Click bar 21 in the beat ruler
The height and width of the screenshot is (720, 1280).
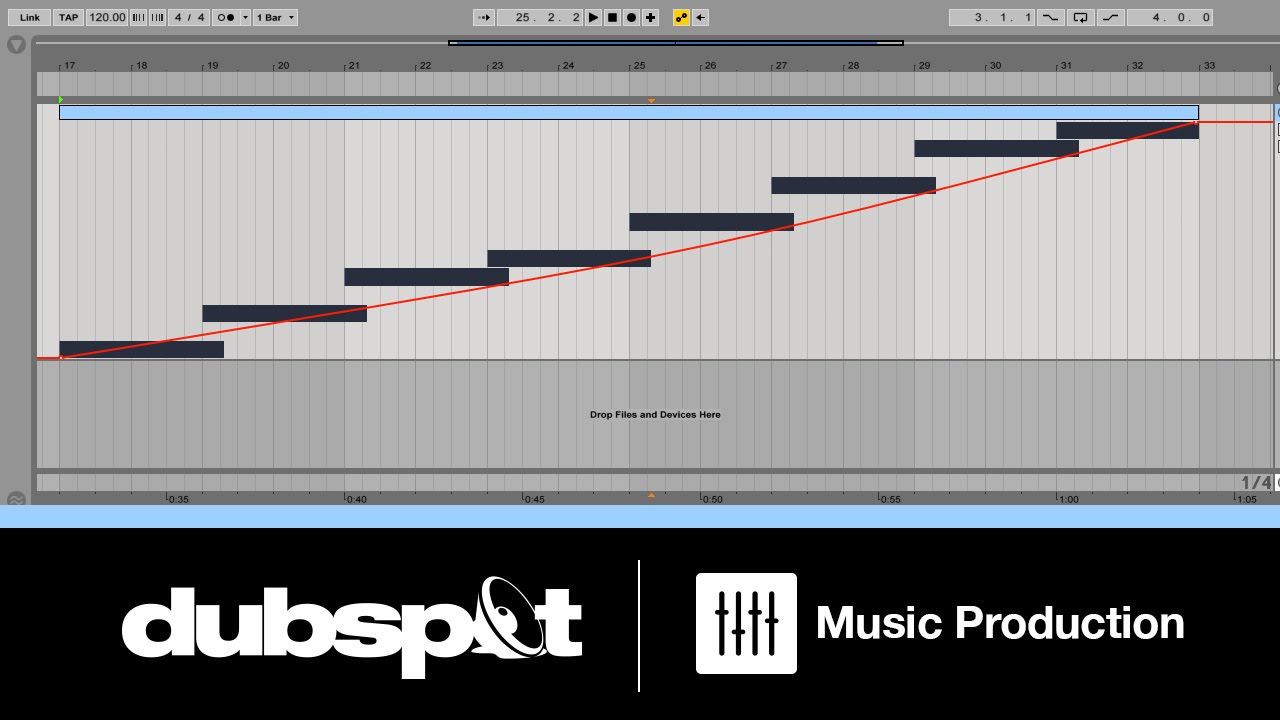point(354,66)
